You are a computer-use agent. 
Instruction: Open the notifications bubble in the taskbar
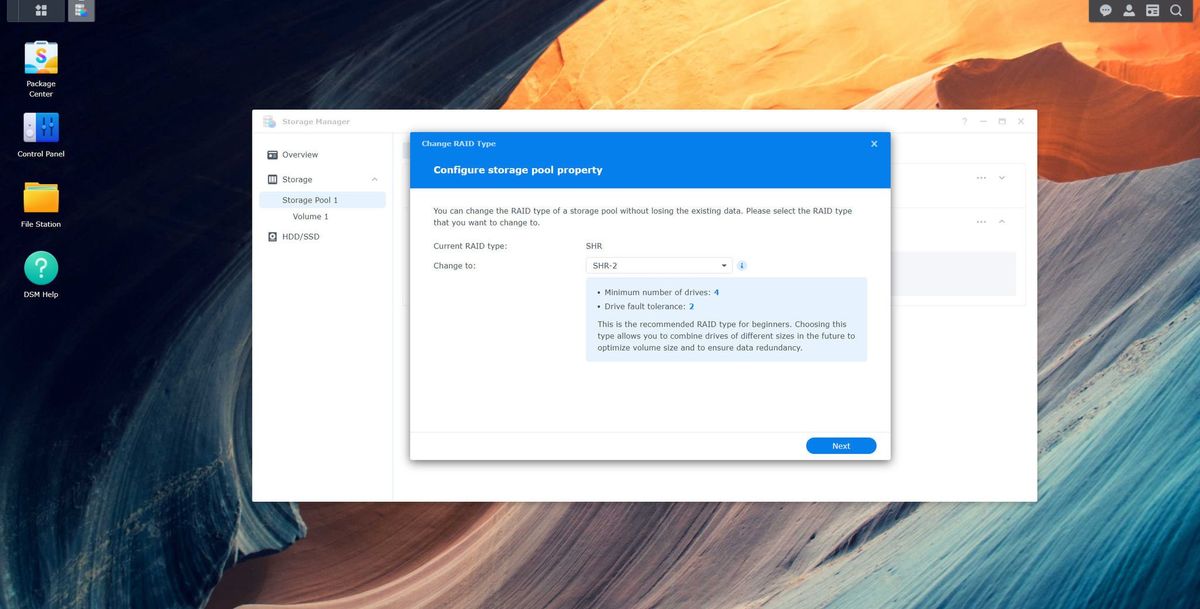(1105, 10)
